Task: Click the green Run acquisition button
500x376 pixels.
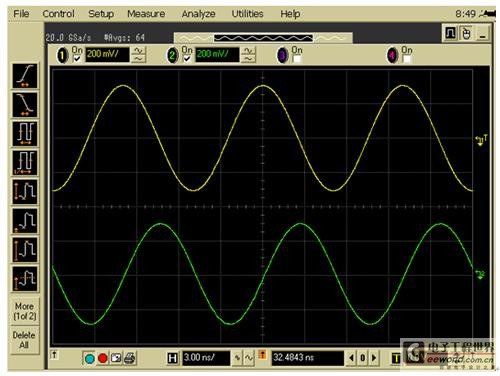Action: [x=89, y=359]
